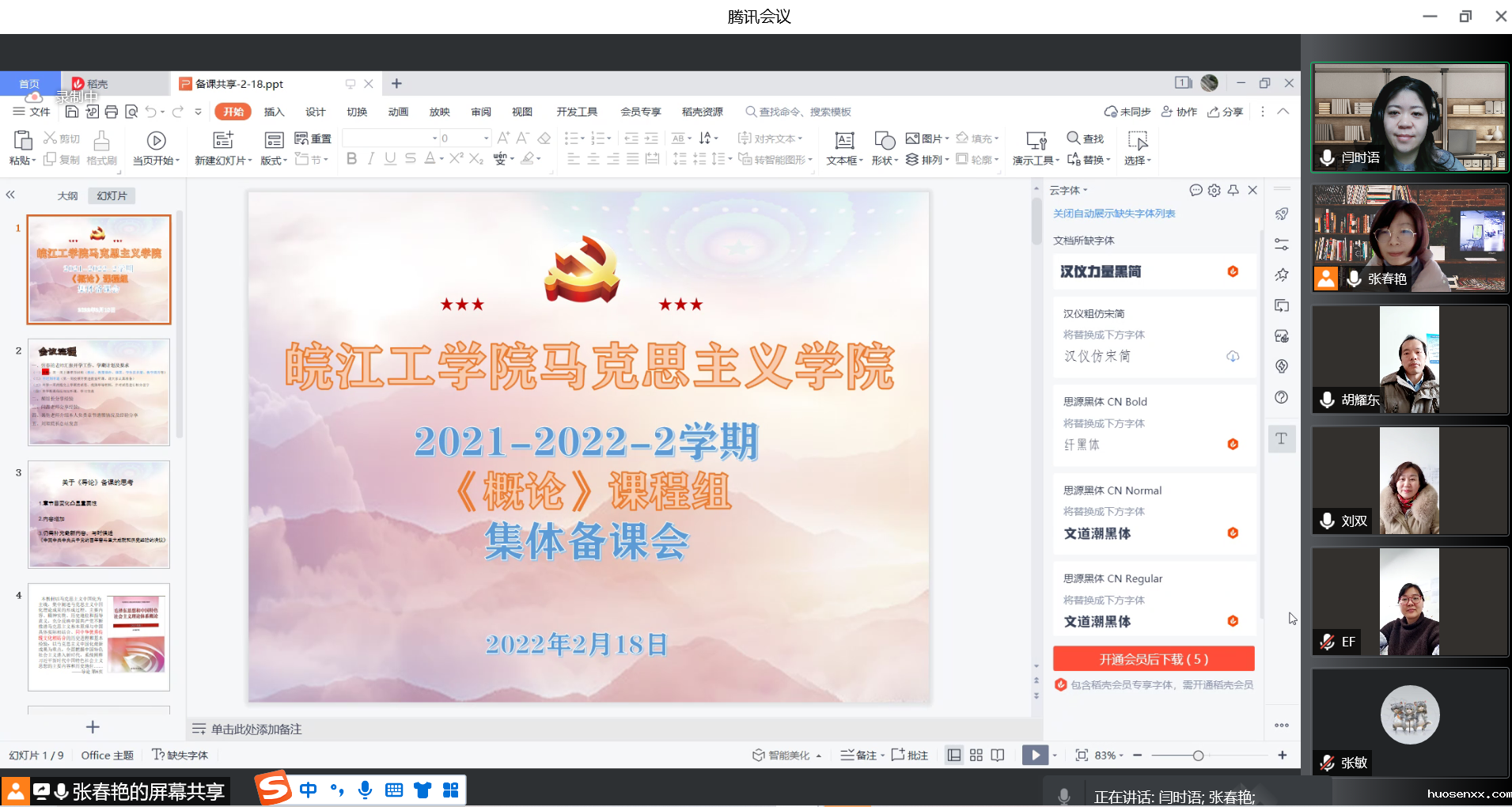Switch to the 大纲 outline tab
The image size is (1512, 807).
[x=67, y=195]
